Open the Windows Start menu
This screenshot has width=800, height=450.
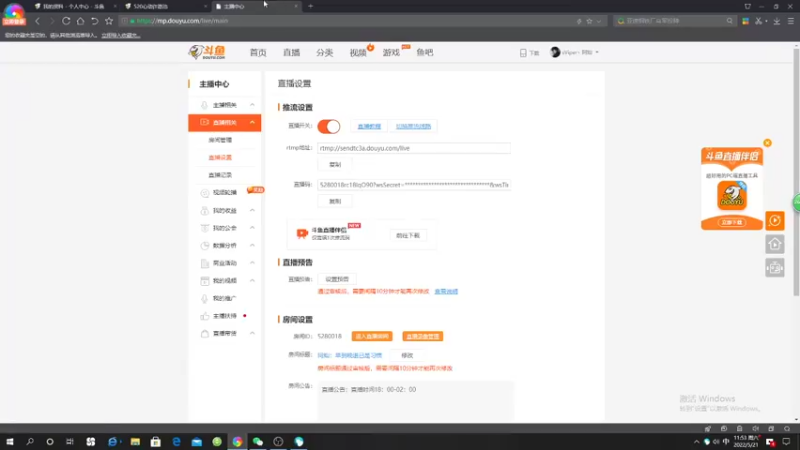pos(10,441)
